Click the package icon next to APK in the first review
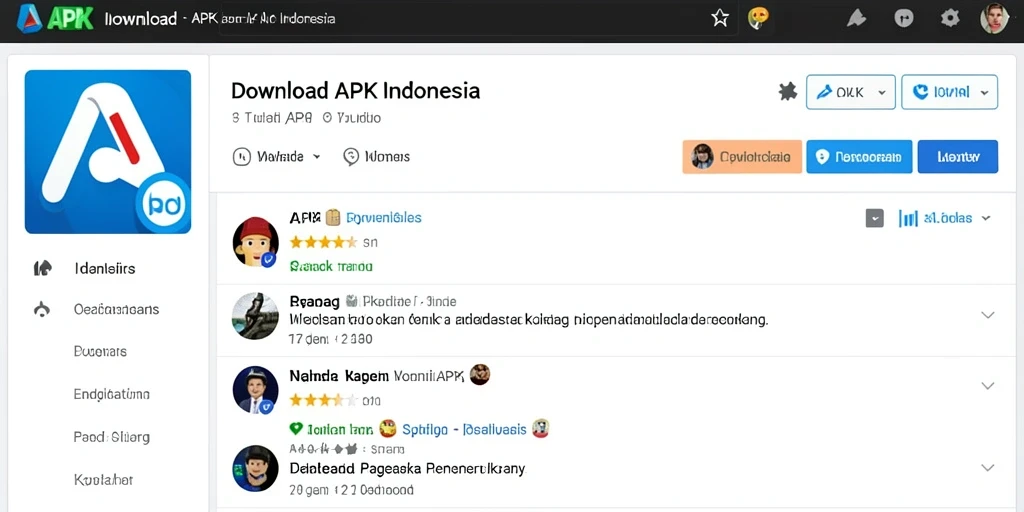 (x=333, y=217)
